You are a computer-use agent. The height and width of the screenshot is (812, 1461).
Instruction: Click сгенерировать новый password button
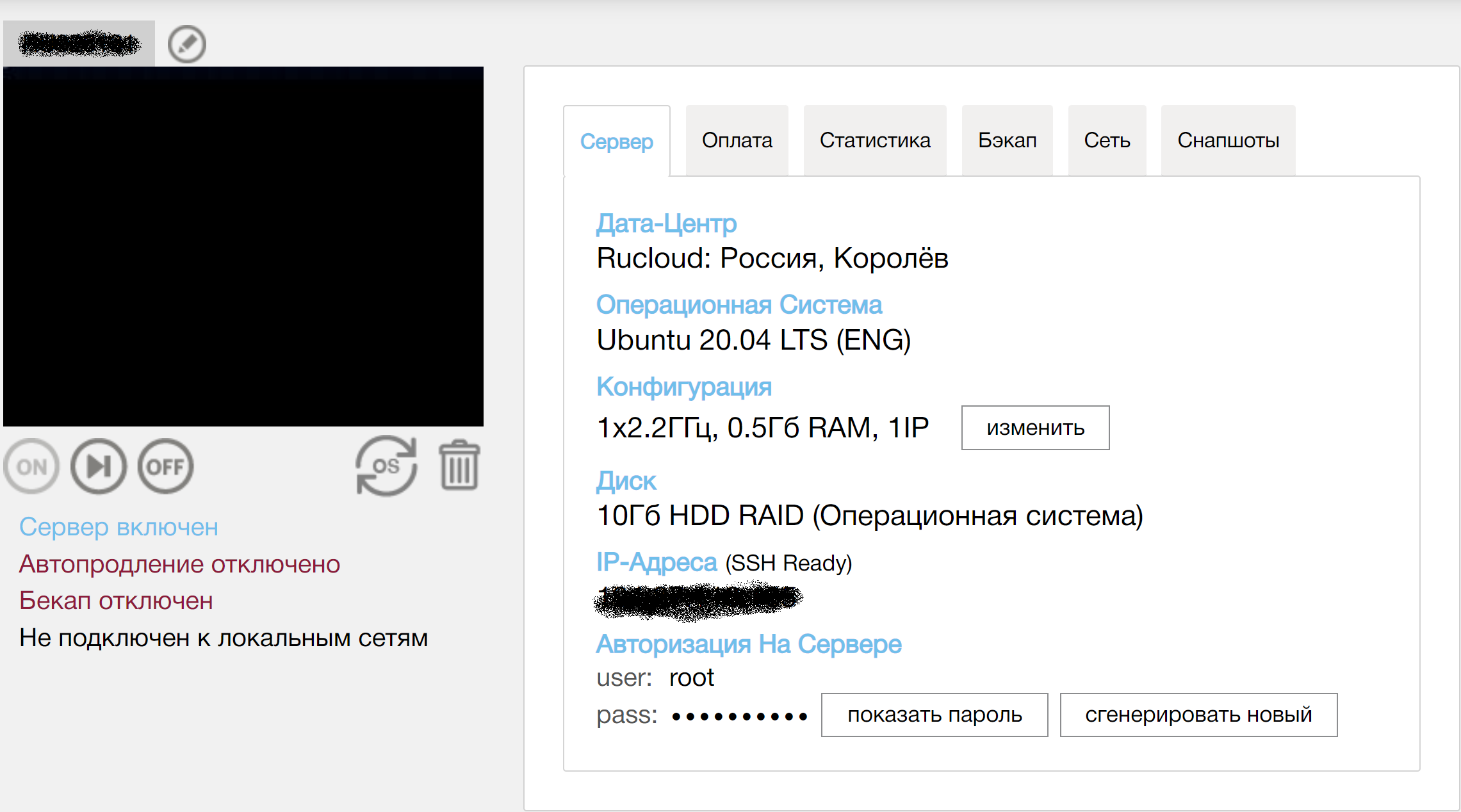(x=1198, y=715)
